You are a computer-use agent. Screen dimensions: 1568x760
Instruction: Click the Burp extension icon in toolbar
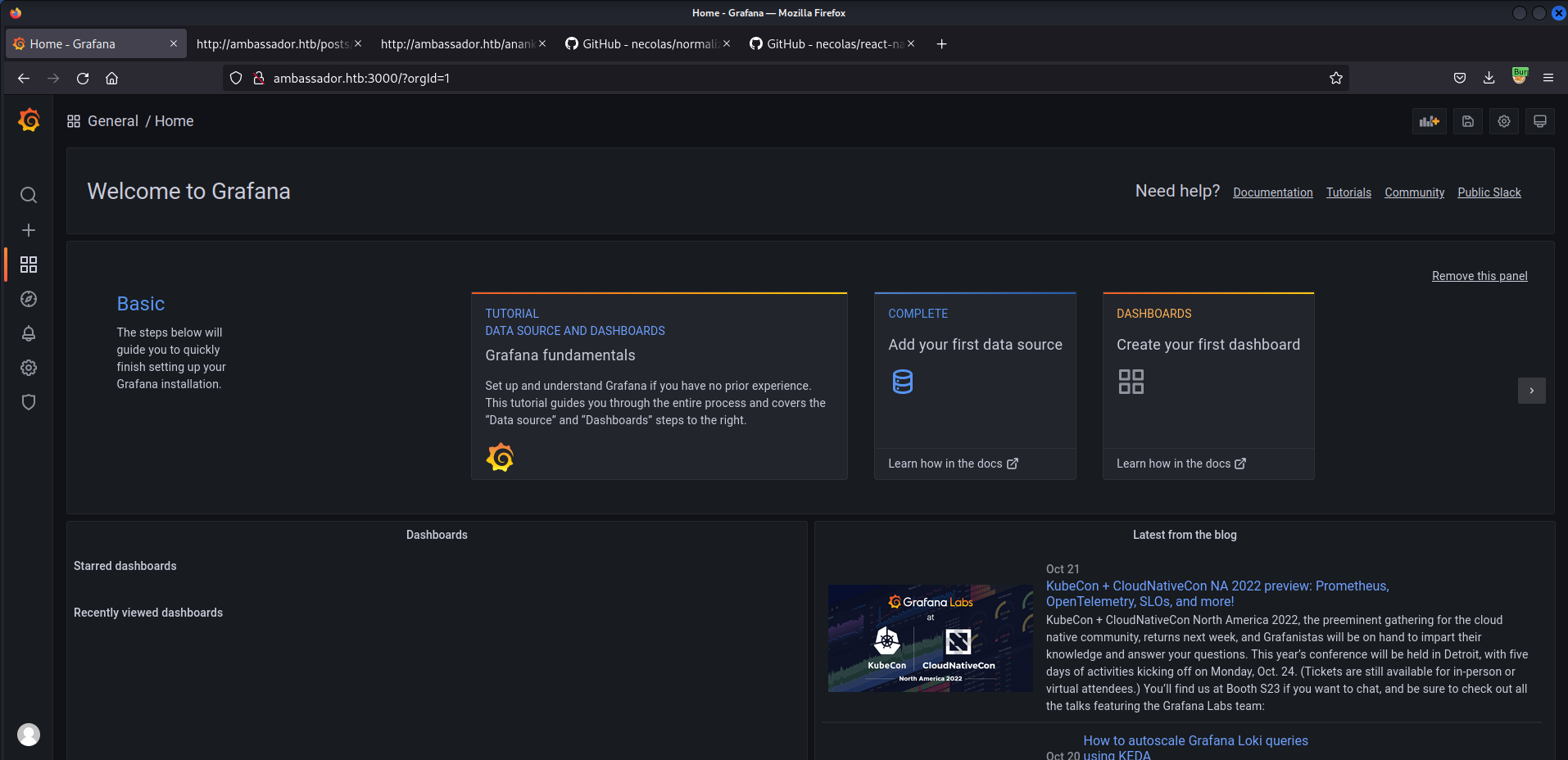(x=1520, y=75)
